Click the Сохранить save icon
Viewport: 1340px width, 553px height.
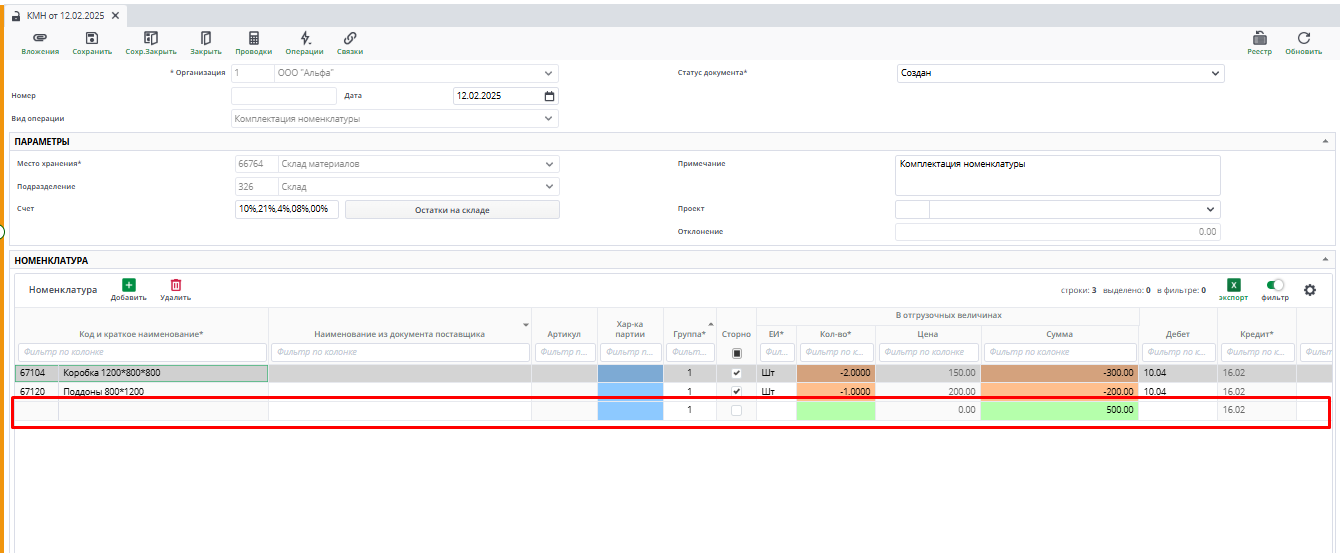[x=92, y=38]
